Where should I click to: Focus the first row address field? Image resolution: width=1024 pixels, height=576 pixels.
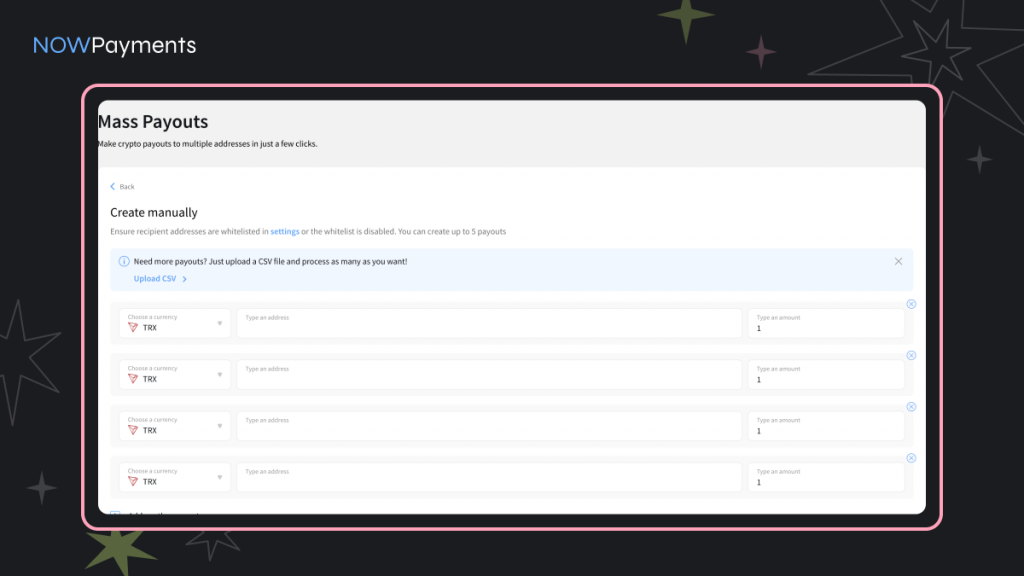click(489, 323)
